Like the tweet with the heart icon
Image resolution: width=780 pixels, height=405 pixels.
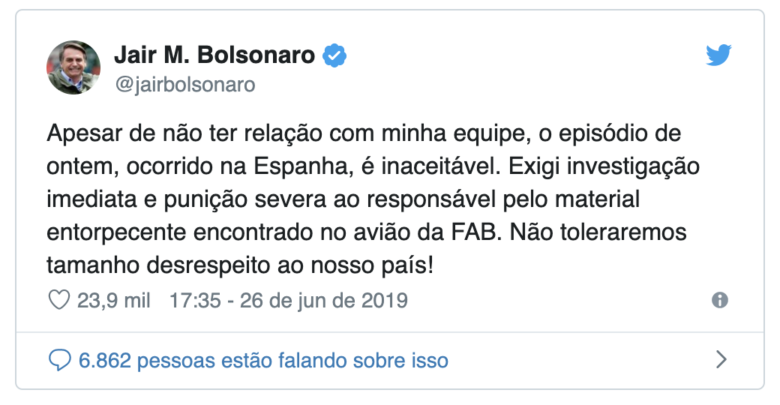[x=59, y=300]
